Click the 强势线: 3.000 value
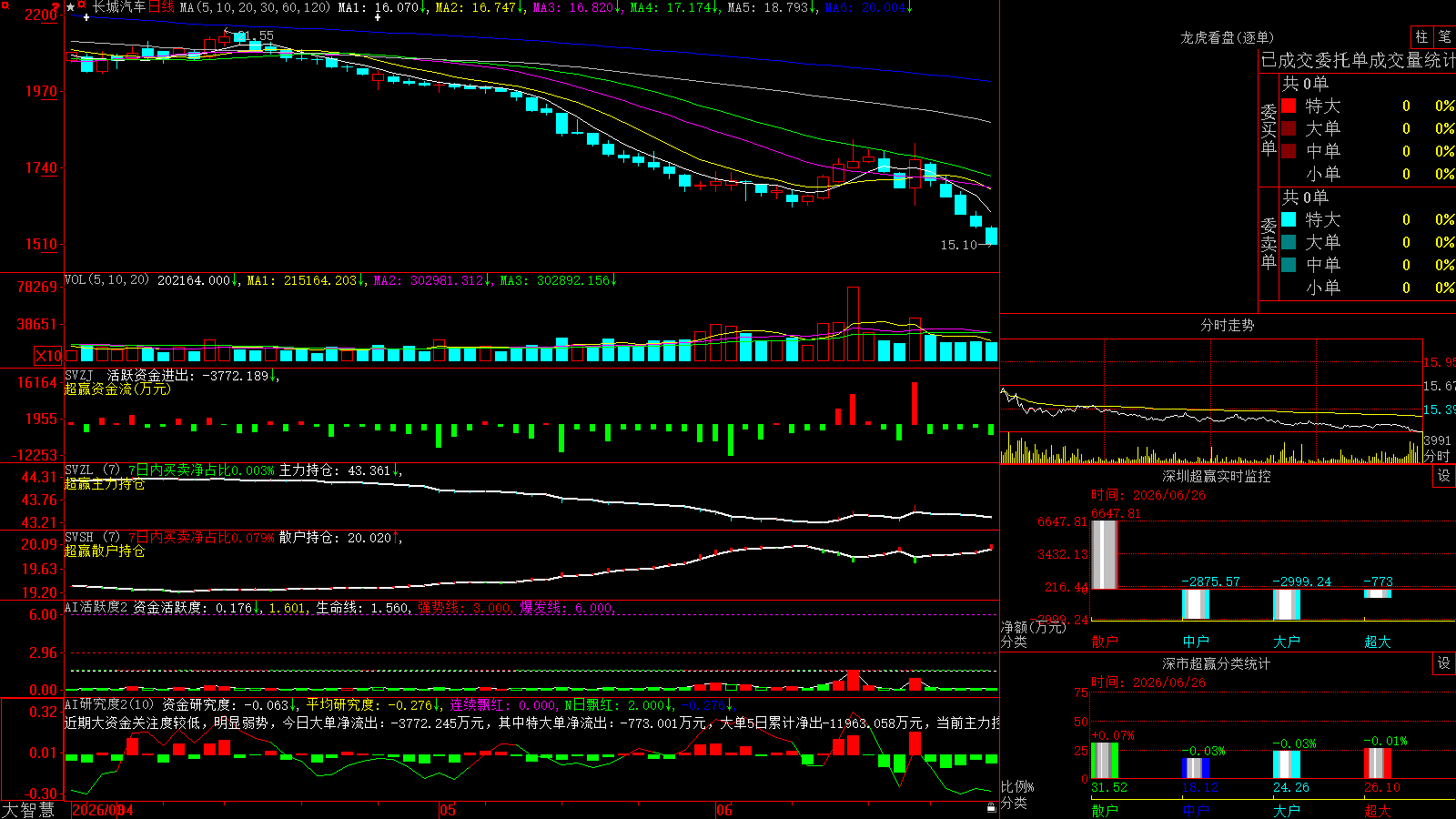 (464, 607)
